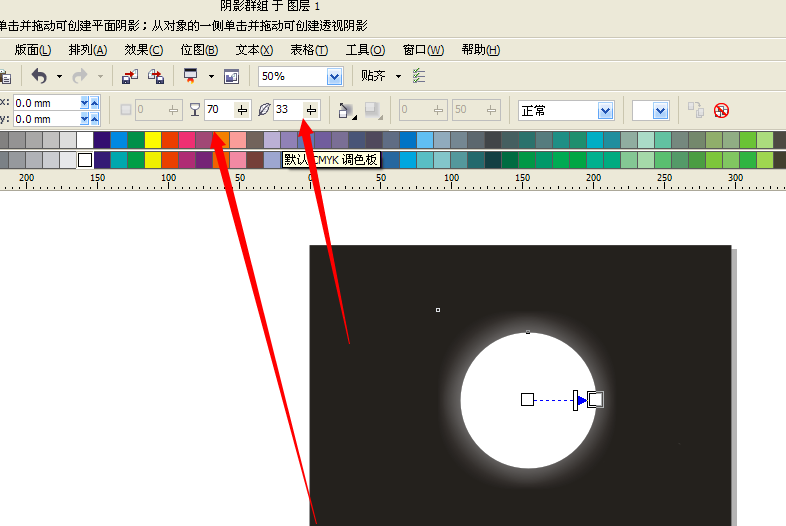Pick the hot pink swatch in top palette row

coord(187,139)
